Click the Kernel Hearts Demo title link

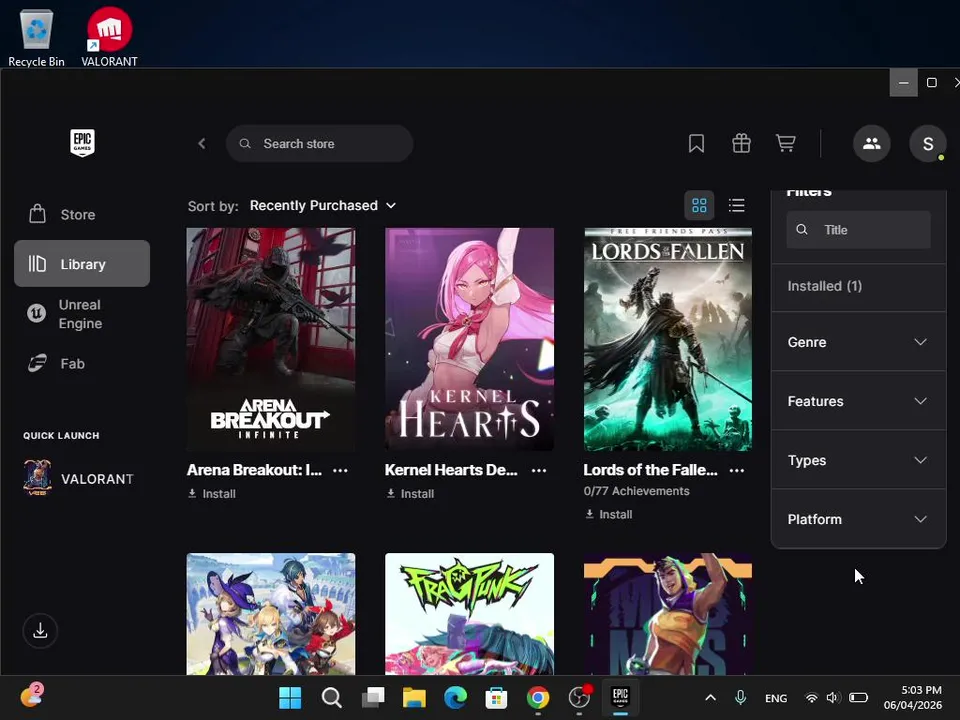(x=451, y=470)
